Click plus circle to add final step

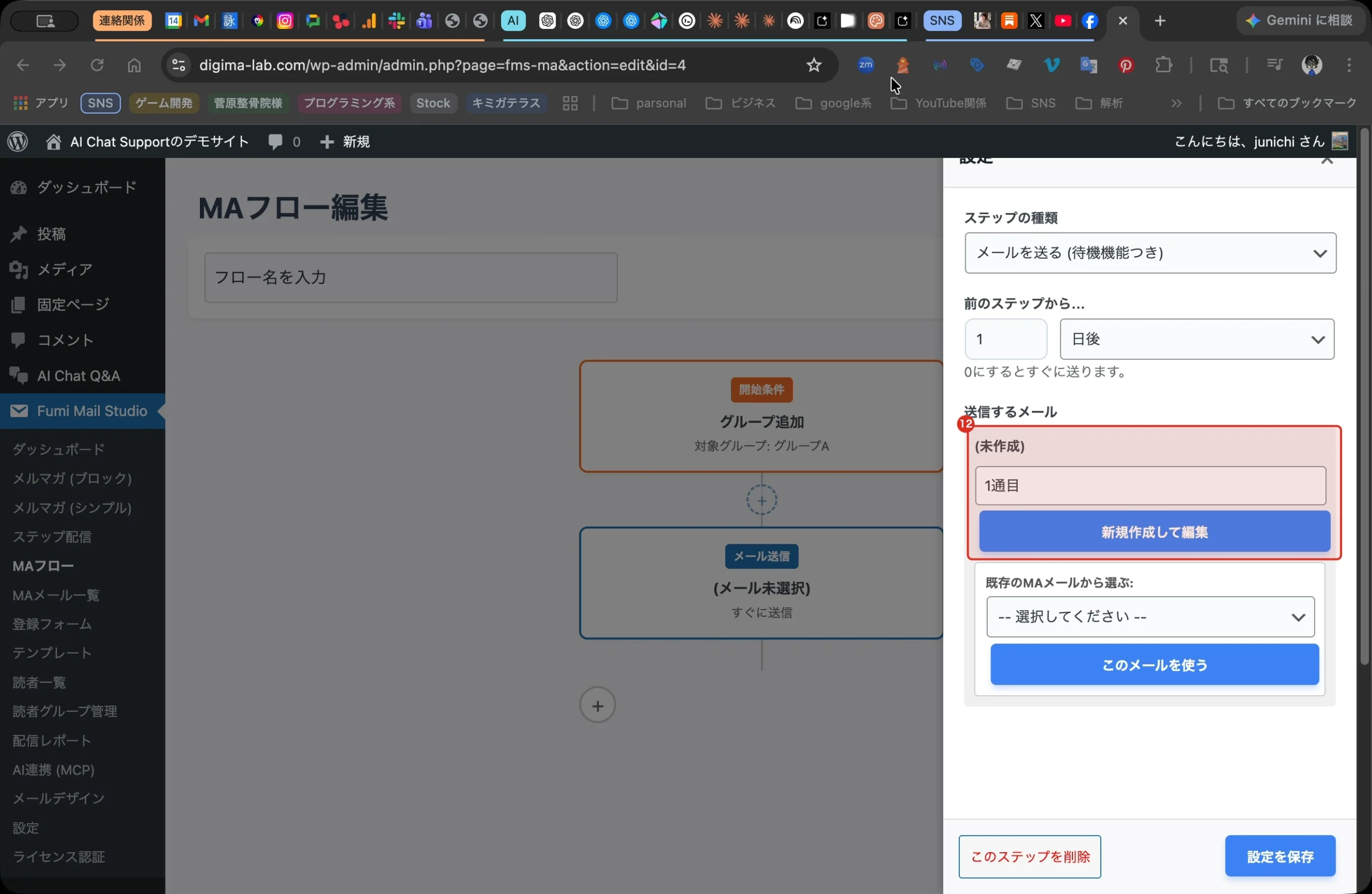pos(597,705)
